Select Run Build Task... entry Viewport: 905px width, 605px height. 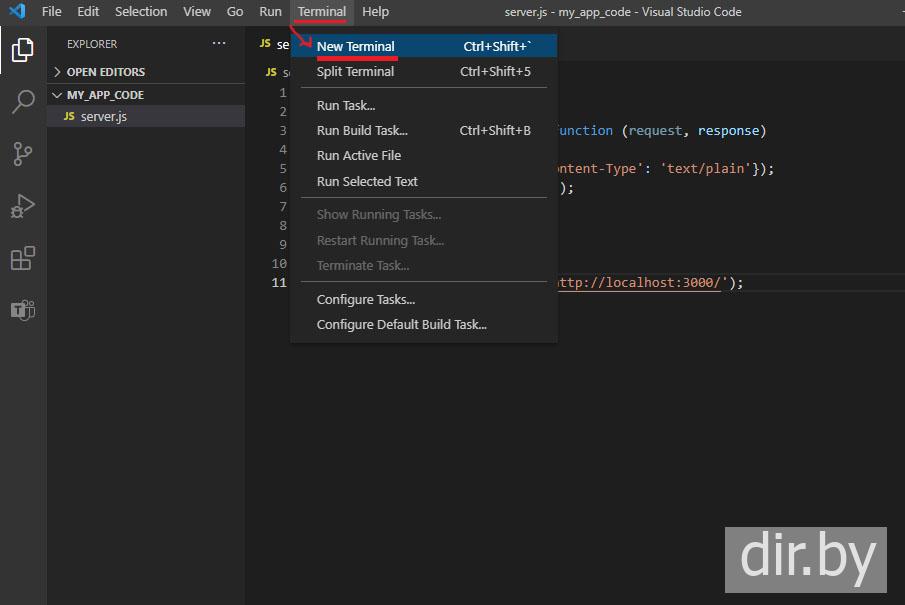click(362, 130)
